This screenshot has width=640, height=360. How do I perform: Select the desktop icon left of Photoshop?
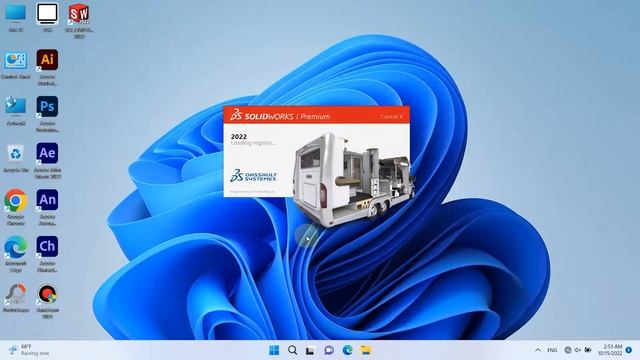(16, 111)
